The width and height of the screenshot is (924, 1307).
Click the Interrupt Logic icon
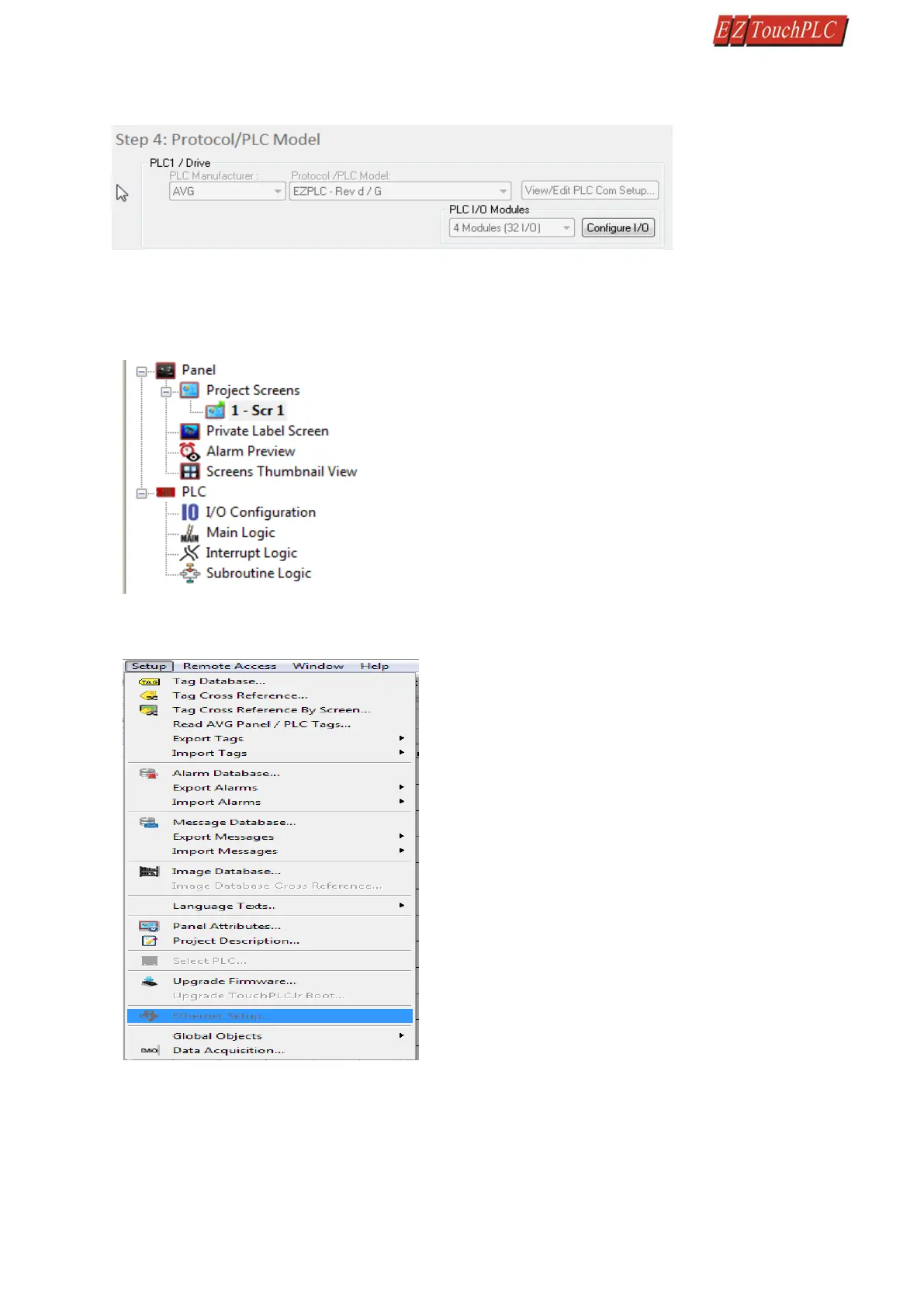[x=189, y=553]
